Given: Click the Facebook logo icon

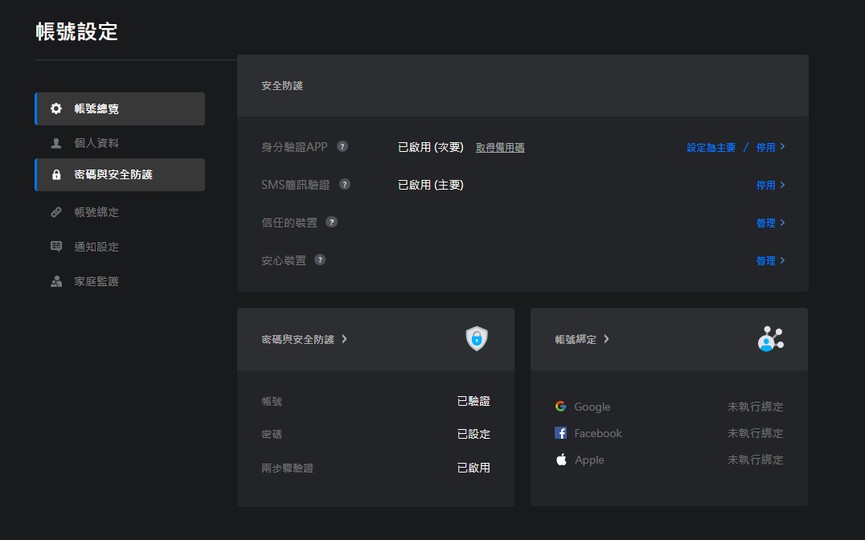Looking at the screenshot, I should tap(560, 433).
